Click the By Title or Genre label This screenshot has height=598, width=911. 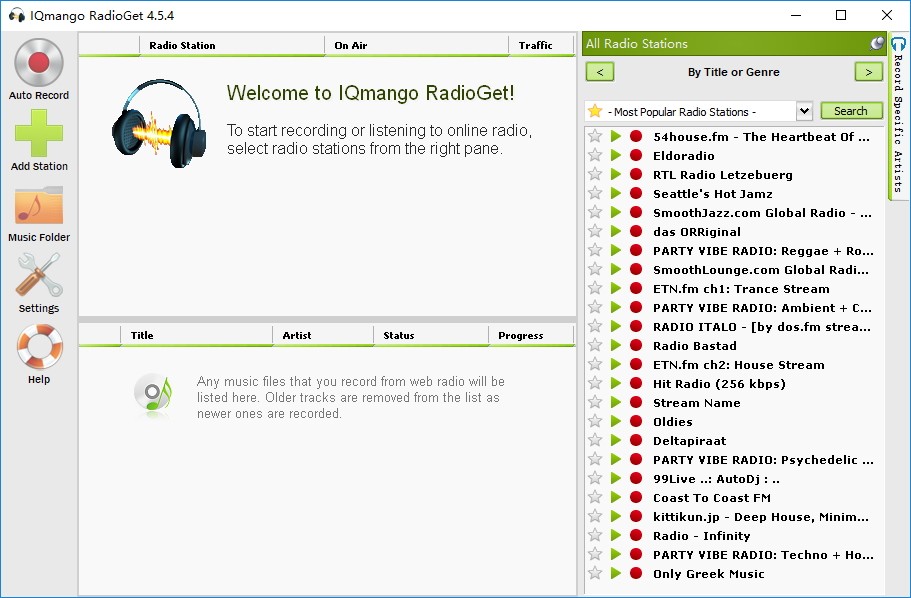734,72
